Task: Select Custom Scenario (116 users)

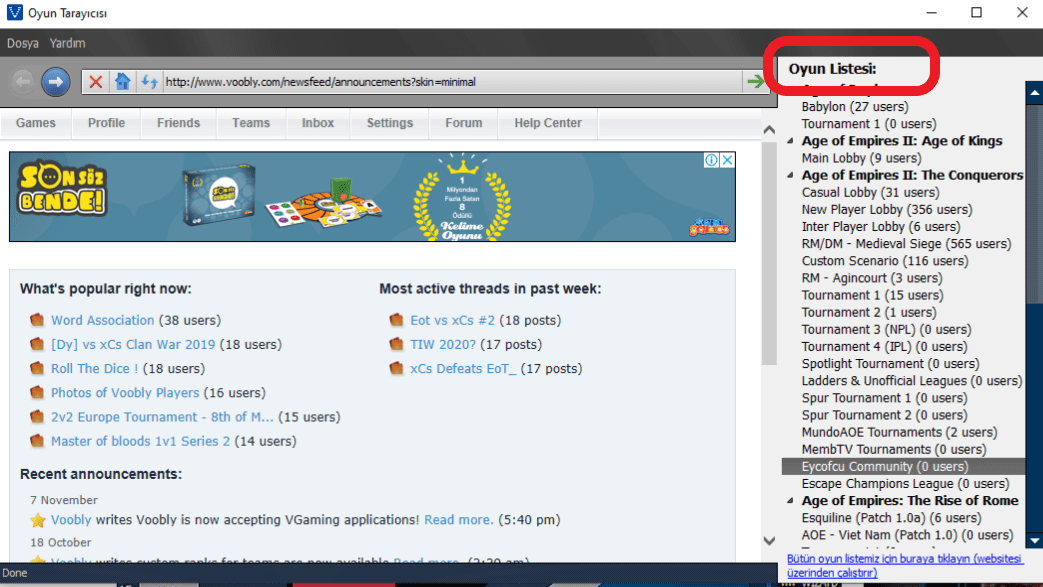Action: 885,261
